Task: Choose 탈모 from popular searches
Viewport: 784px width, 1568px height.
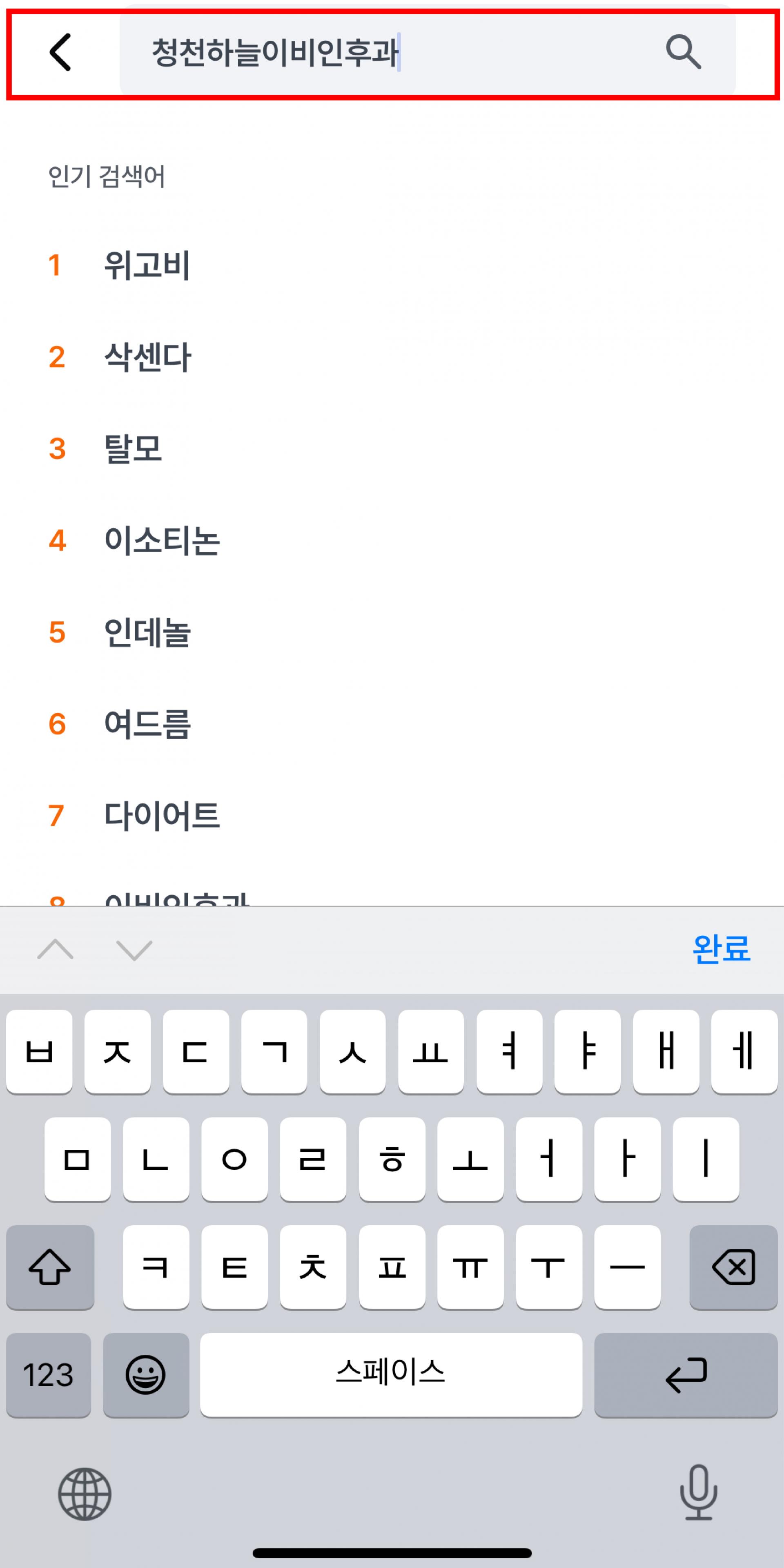Action: point(133,448)
